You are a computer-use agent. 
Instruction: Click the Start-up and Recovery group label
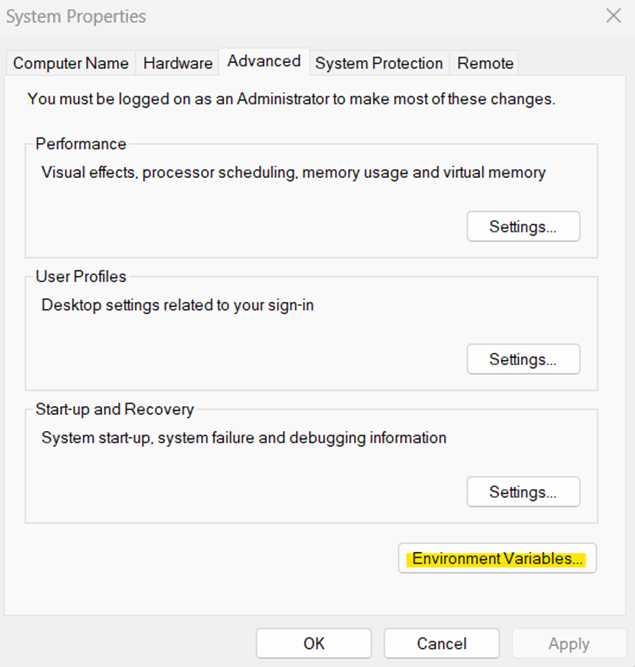pos(115,409)
